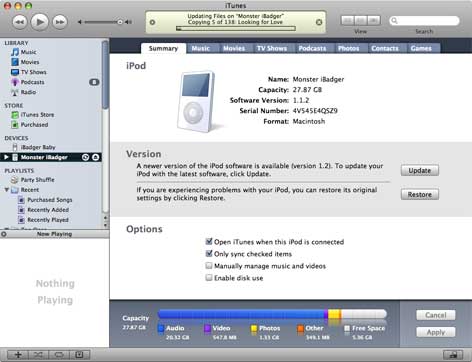The image size is (472, 362).
Task: Toggle repeat button in bottom bar
Action: pyautogui.click(x=59, y=355)
